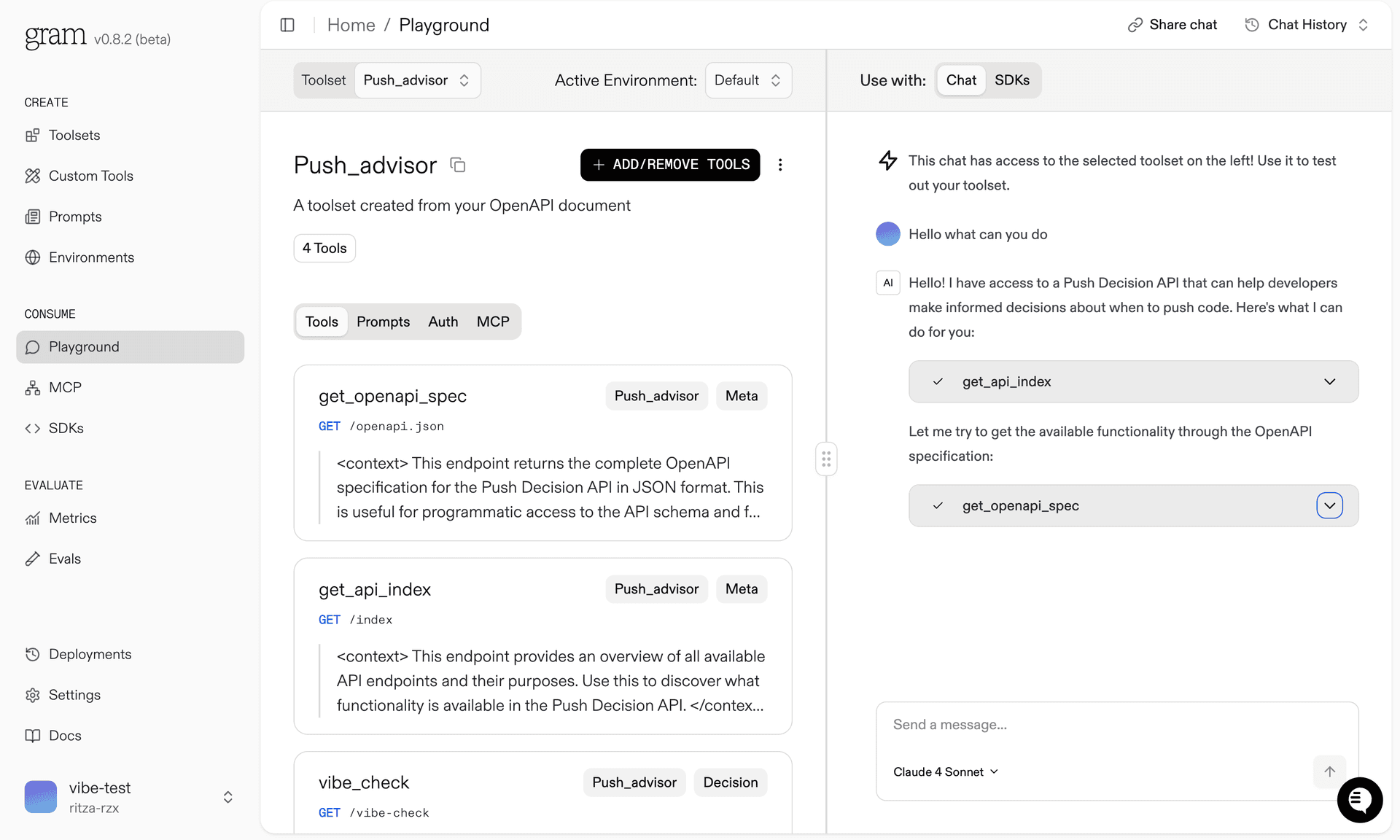1400x840 pixels.
Task: Switch to the MCP tab
Action: click(493, 322)
